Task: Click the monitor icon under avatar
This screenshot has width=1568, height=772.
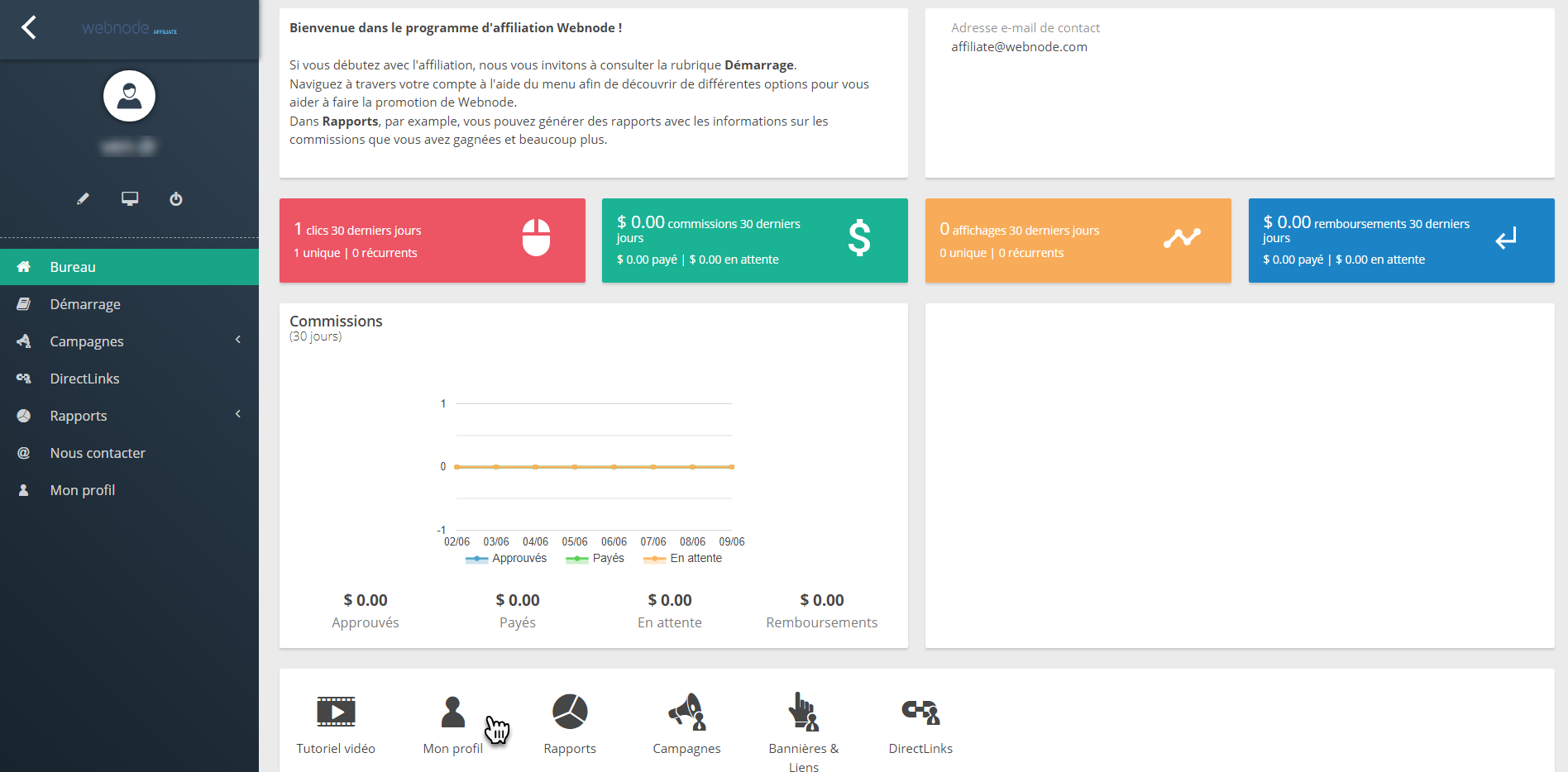Action: [130, 199]
